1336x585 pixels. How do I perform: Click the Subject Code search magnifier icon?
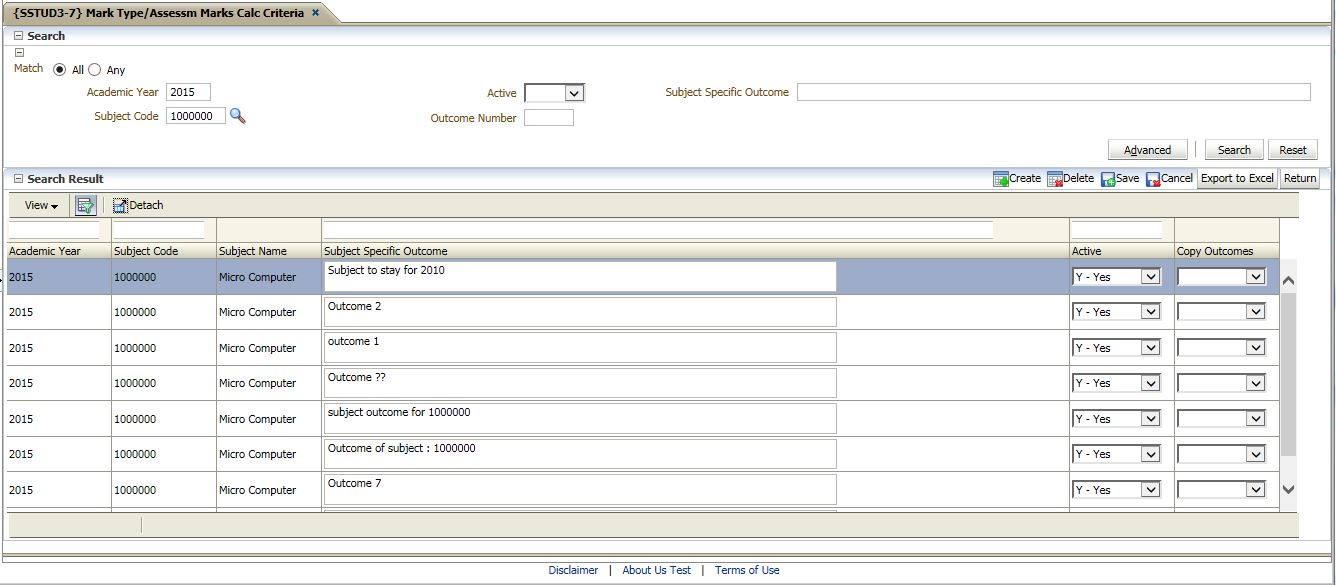[237, 116]
